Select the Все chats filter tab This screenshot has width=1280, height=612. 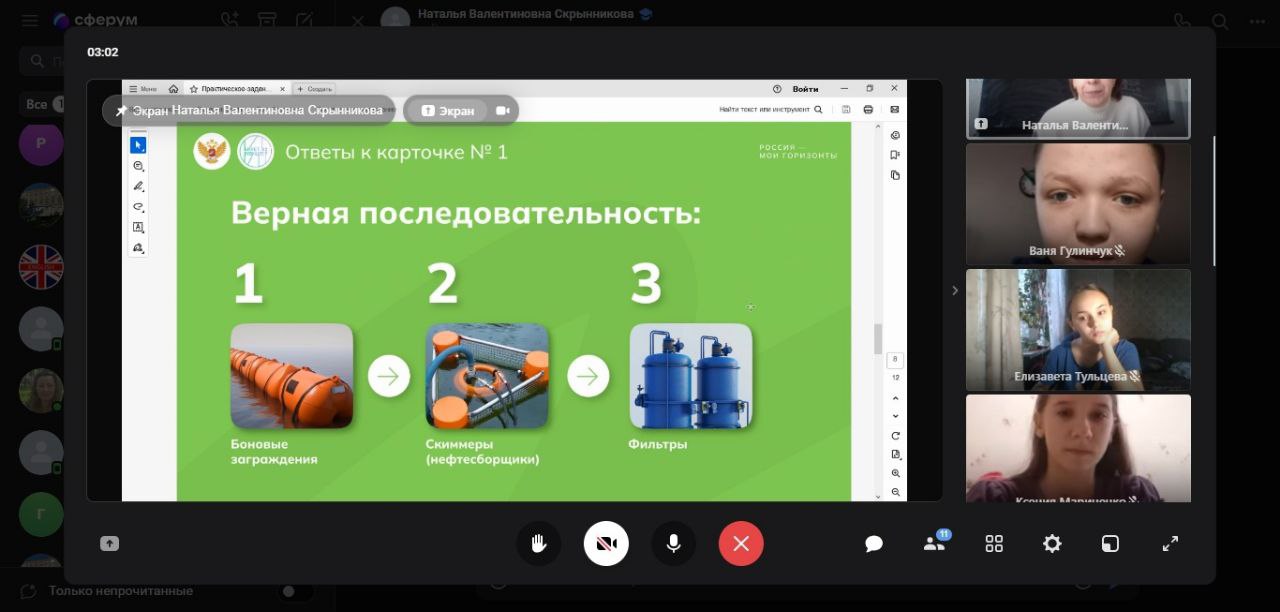click(x=42, y=104)
